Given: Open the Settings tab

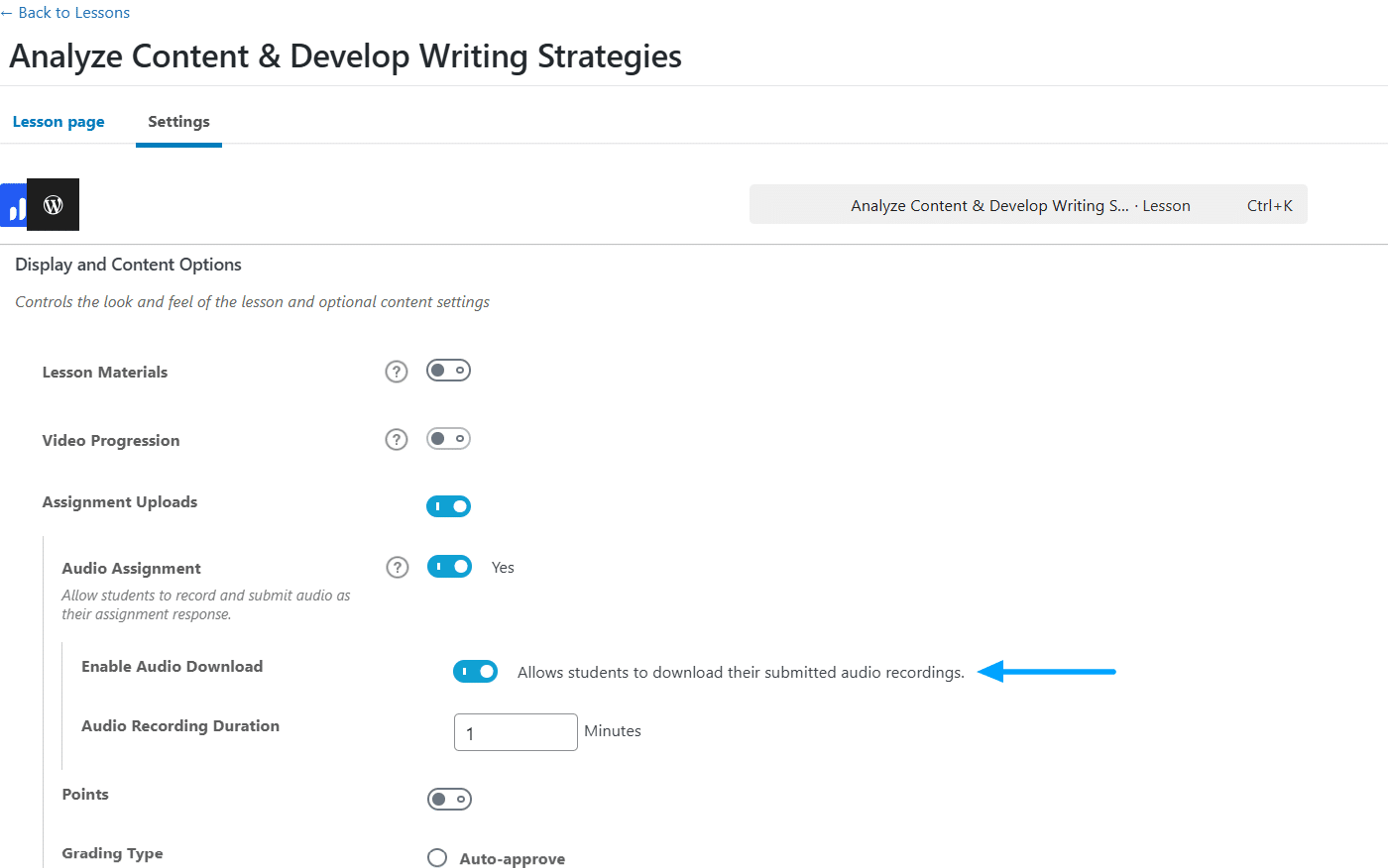Looking at the screenshot, I should pos(178,122).
